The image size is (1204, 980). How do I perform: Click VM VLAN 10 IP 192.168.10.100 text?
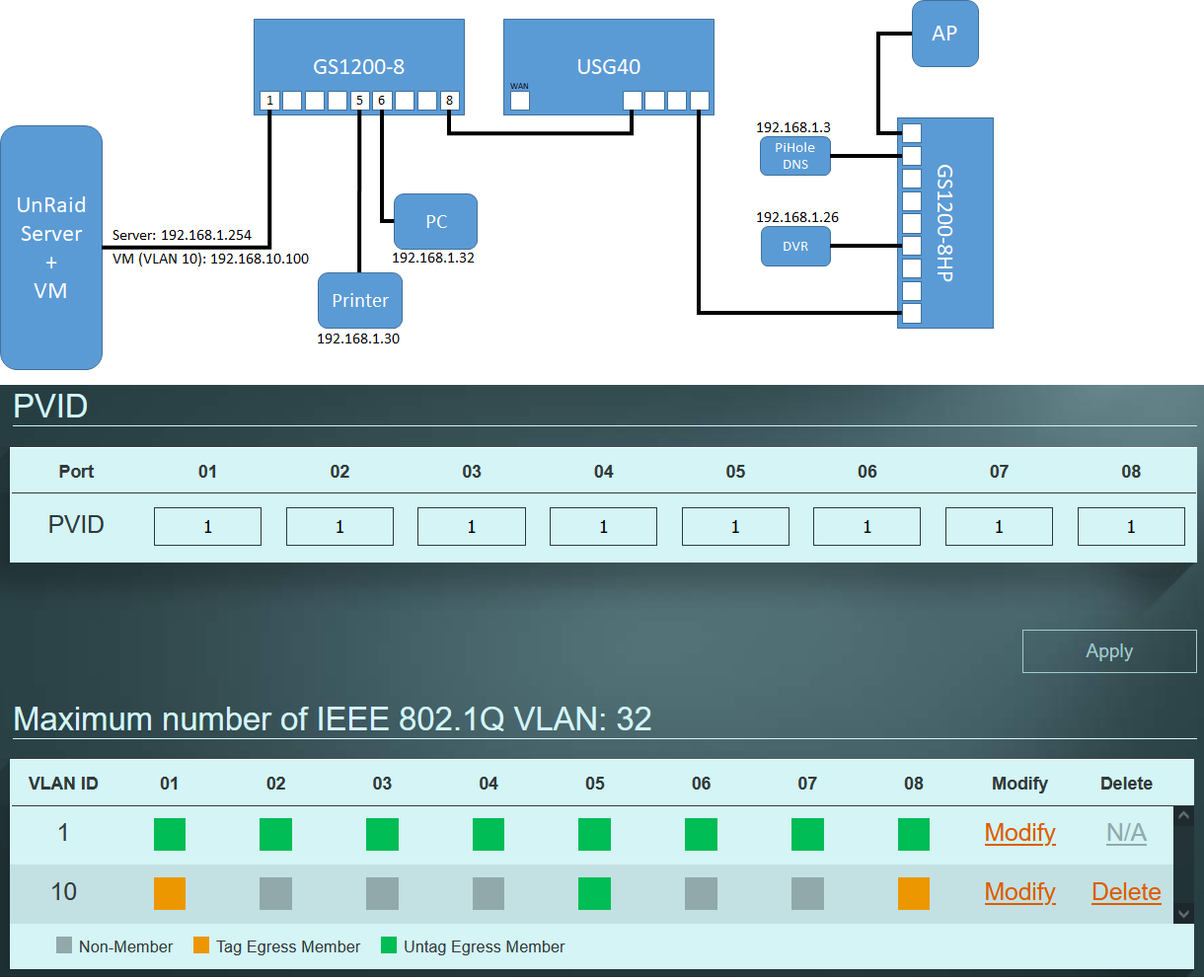point(210,259)
